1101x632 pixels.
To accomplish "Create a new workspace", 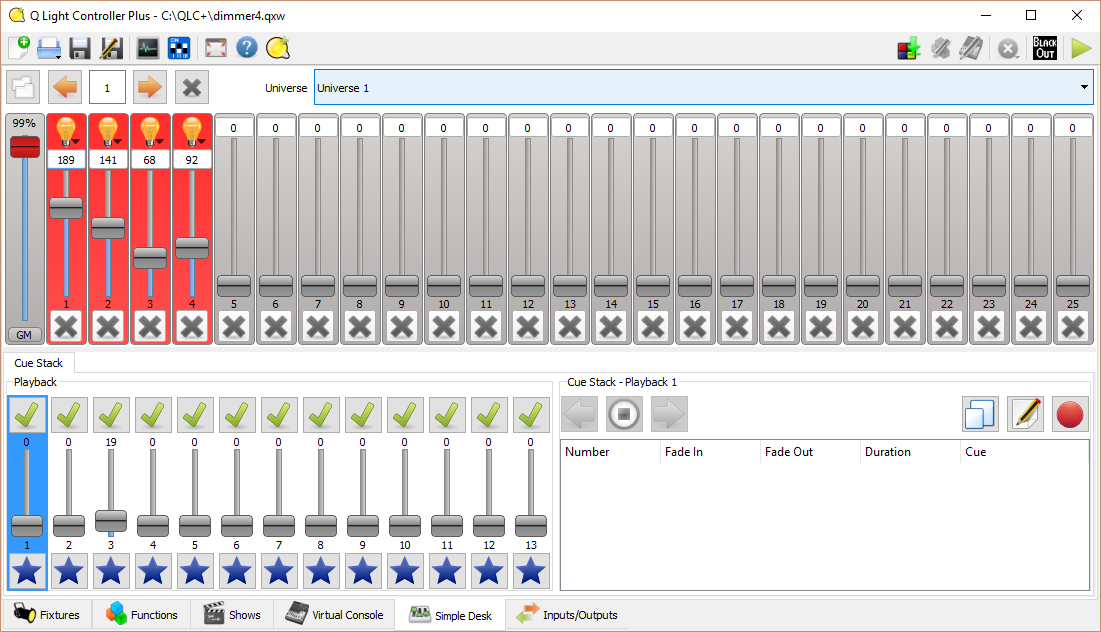I will (19, 48).
